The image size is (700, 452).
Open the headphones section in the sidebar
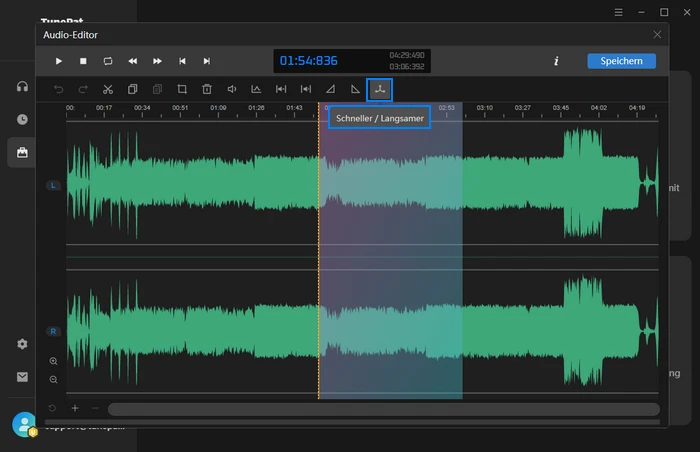[x=22, y=86]
